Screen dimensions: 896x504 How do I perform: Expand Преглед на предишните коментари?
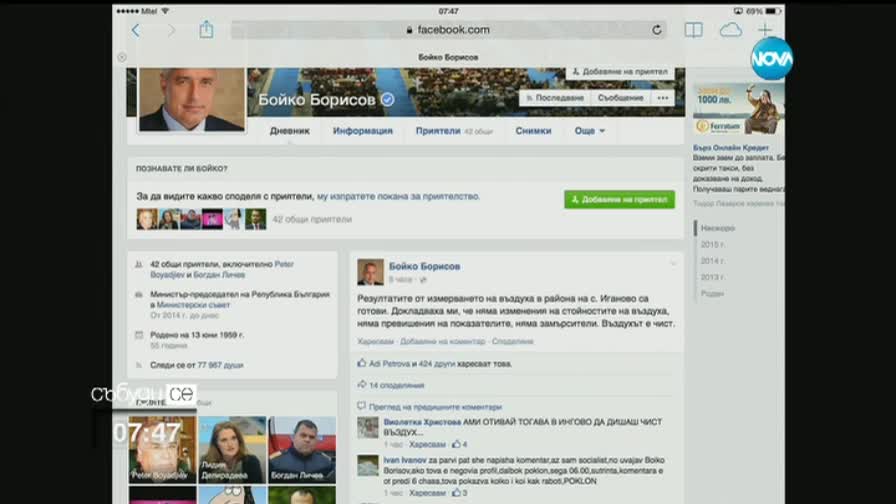coord(435,407)
